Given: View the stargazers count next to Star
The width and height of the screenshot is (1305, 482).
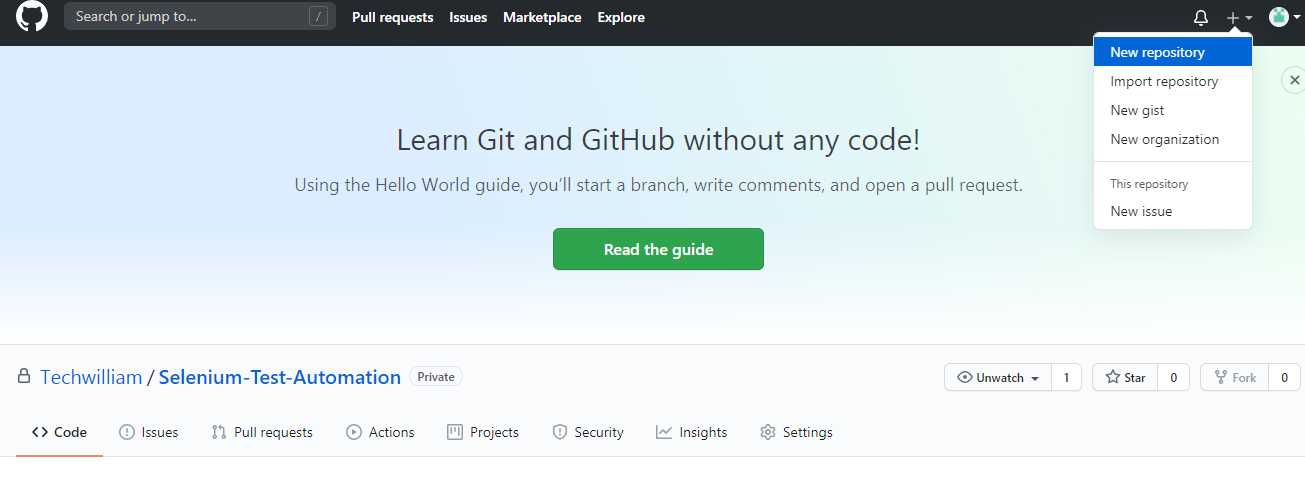Looking at the screenshot, I should pos(1173,377).
